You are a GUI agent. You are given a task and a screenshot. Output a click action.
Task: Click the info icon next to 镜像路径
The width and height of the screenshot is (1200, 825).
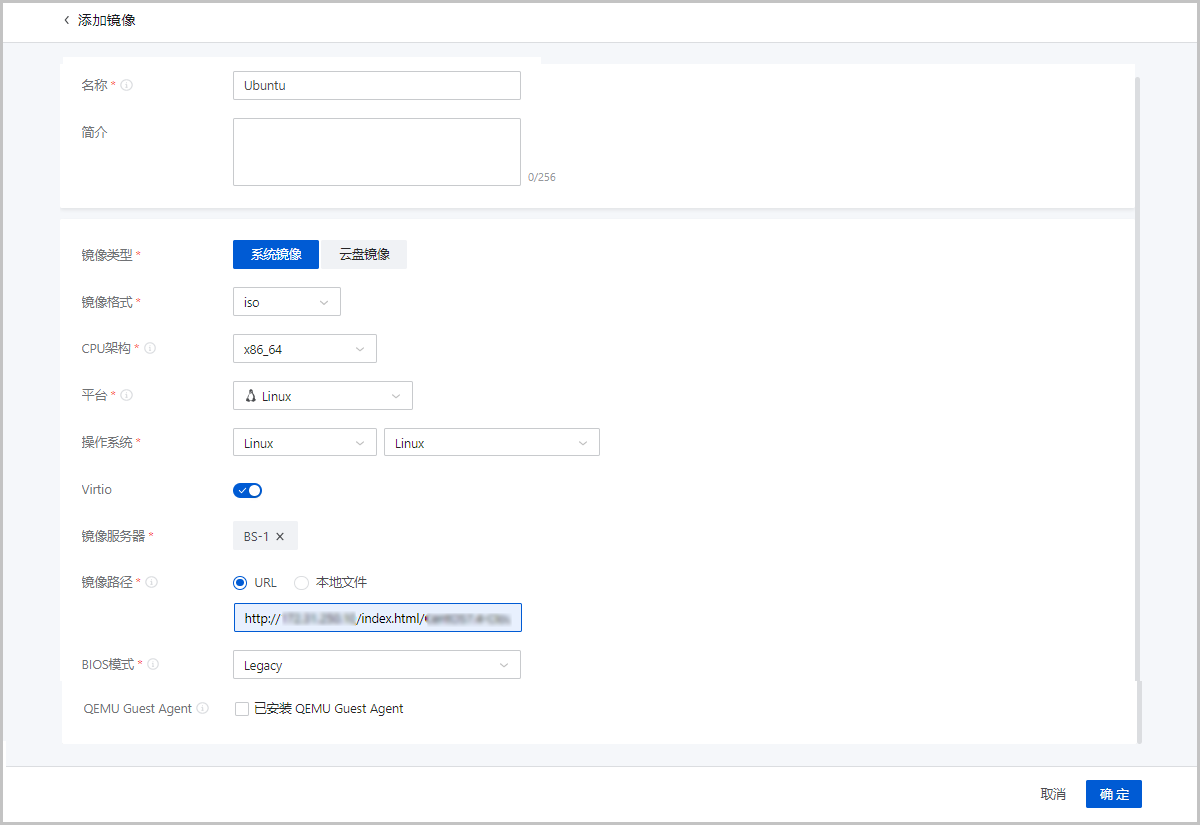152,582
